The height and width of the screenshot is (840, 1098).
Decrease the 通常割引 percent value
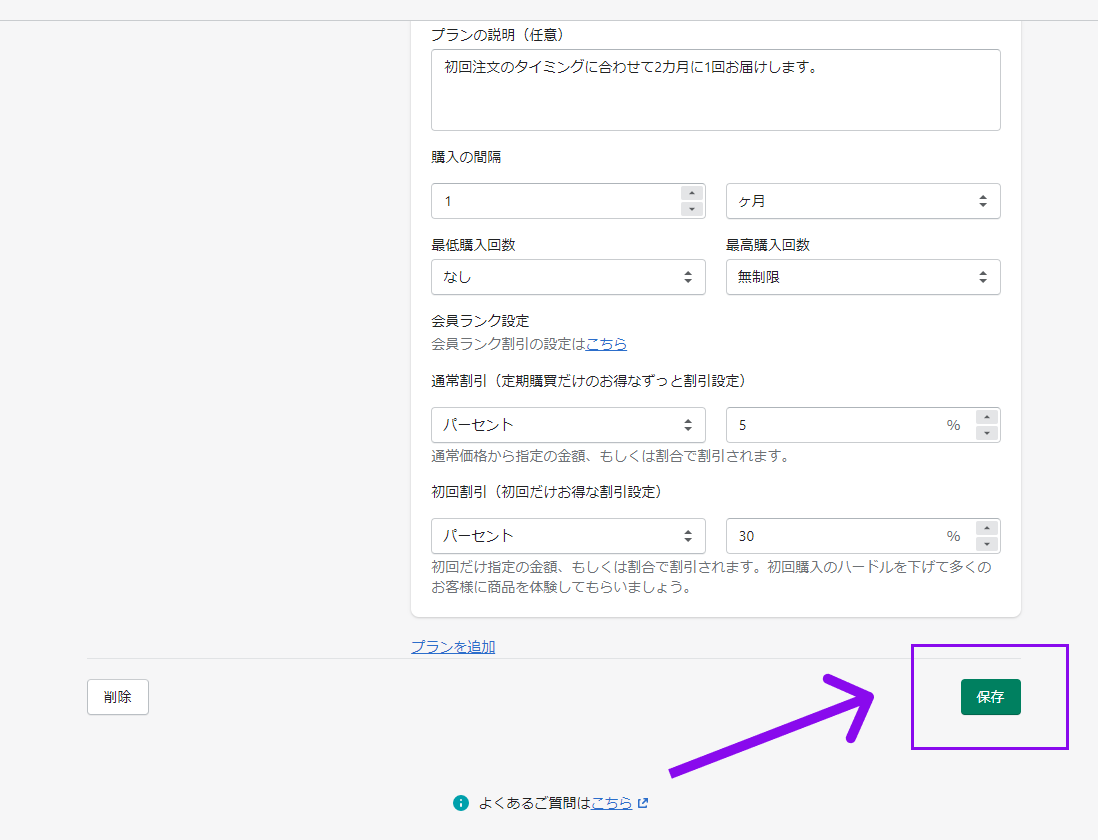tap(987, 433)
